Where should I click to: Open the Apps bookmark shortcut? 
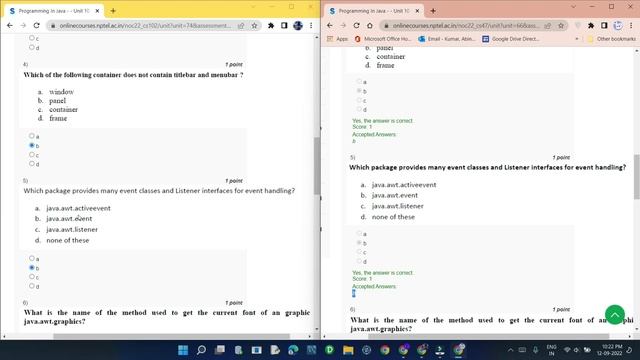338,39
